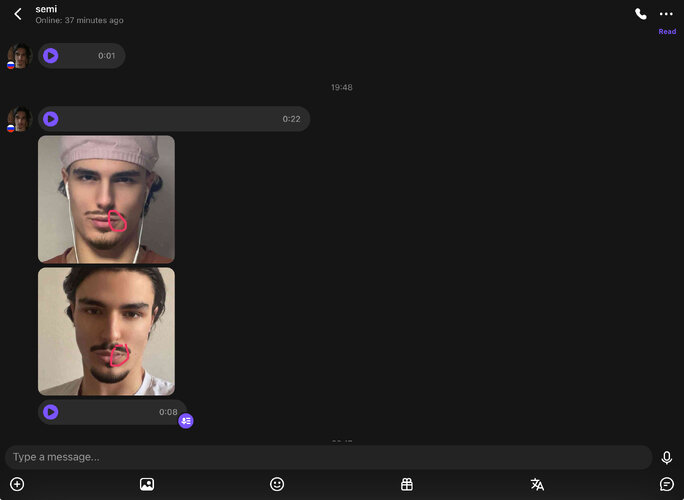Open the contact name 'semi' profile
Image resolution: width=684 pixels, height=500 pixels.
[46, 9]
